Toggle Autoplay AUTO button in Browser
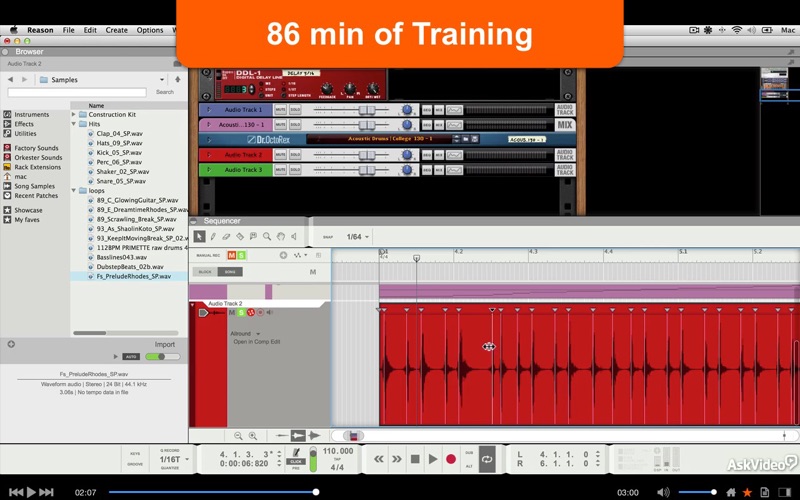Viewport: 800px width, 500px height. pyautogui.click(x=131, y=357)
